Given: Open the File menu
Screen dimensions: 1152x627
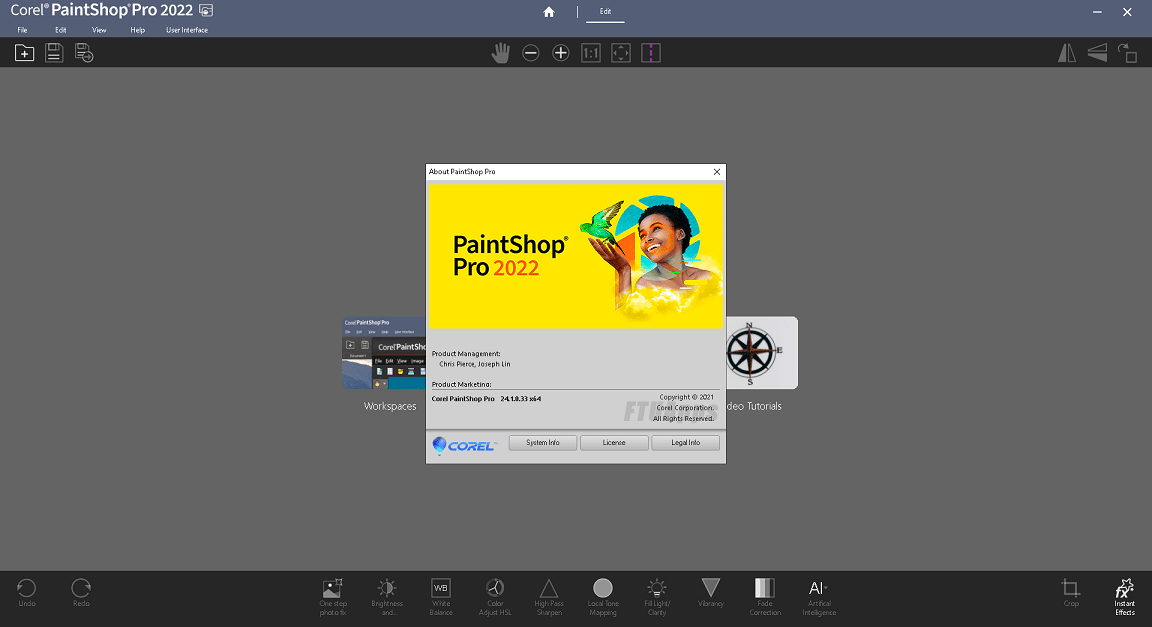Looking at the screenshot, I should tap(22, 30).
